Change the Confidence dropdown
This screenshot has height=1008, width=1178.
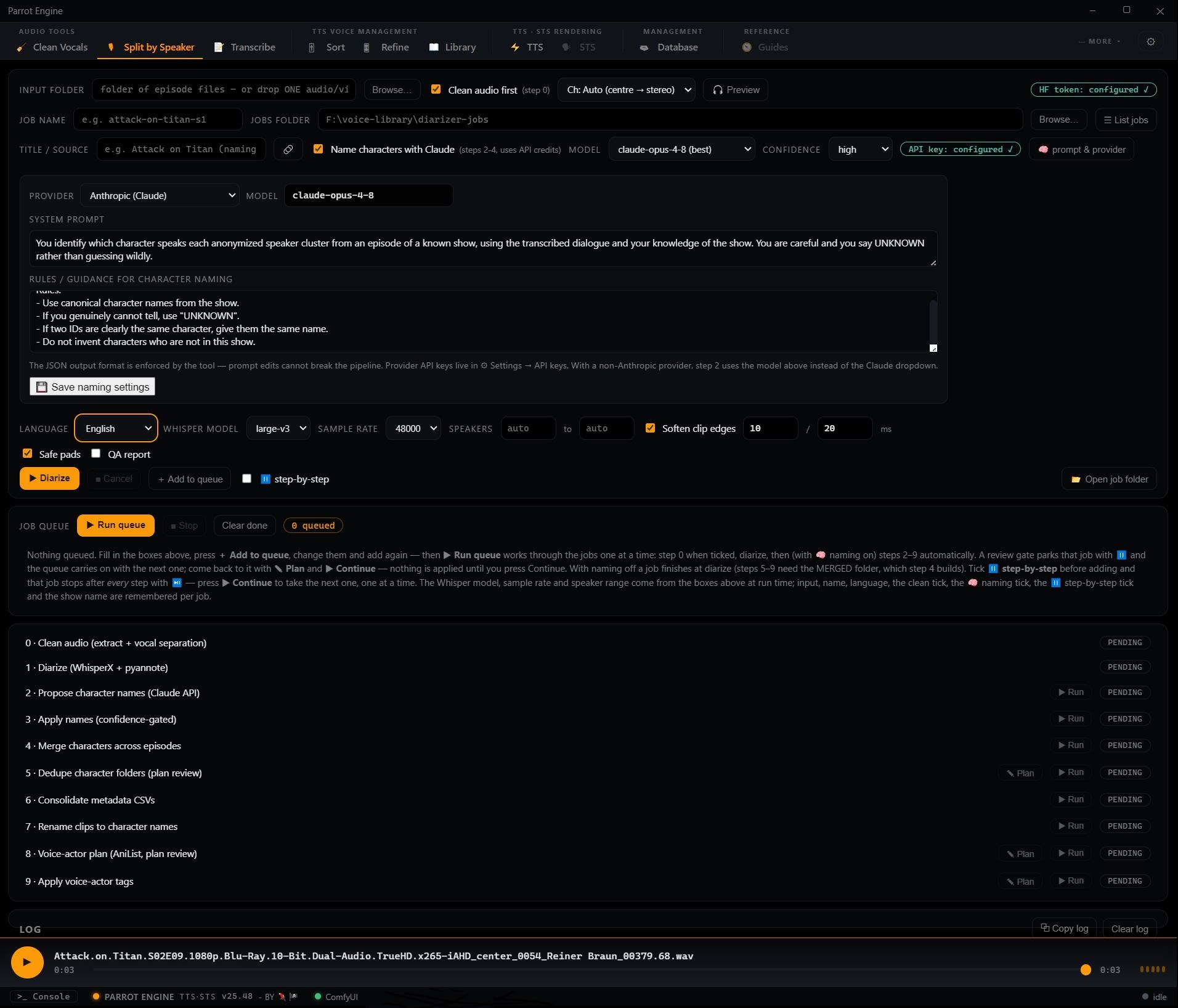click(x=861, y=150)
